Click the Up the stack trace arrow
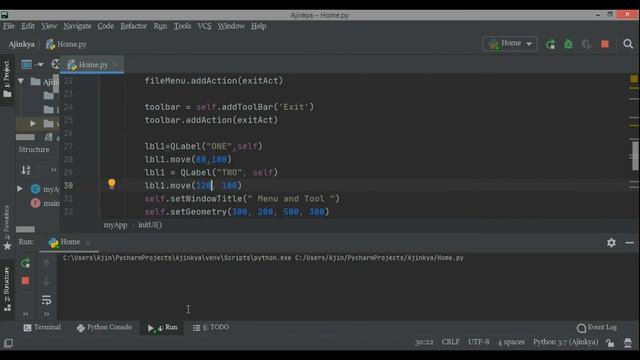 click(x=46, y=264)
